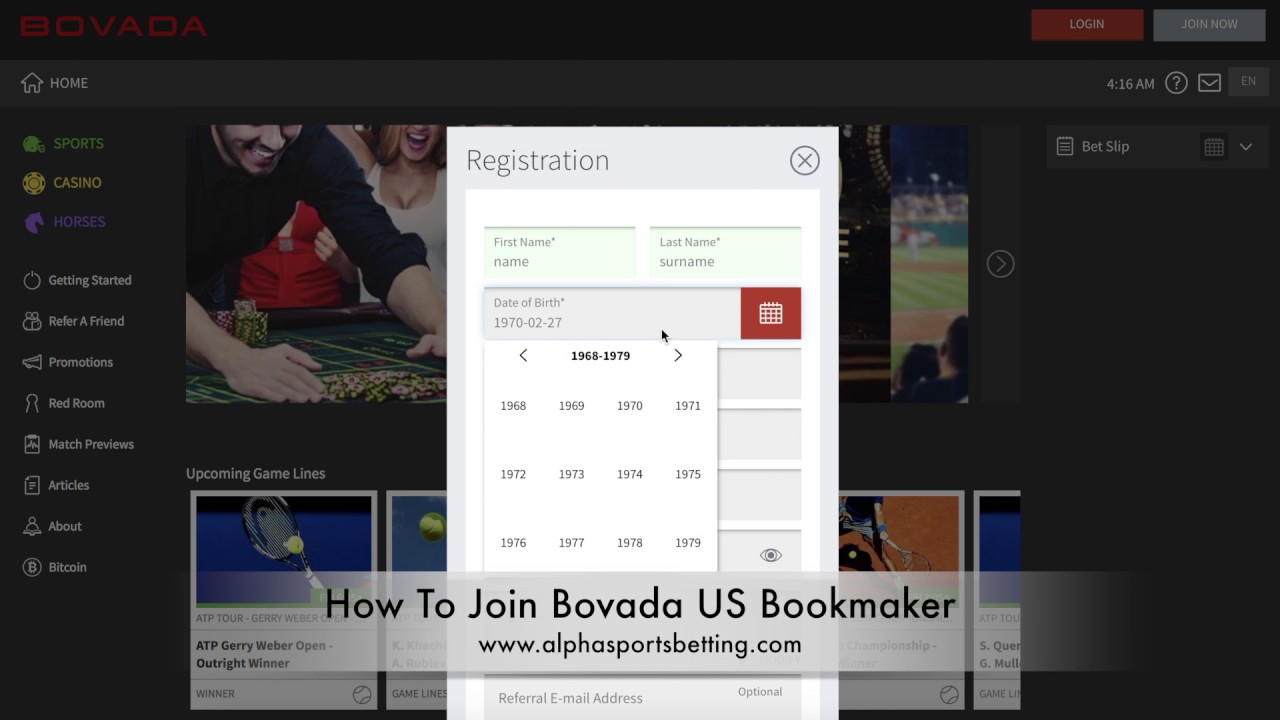Click the Last Name field

click(x=726, y=253)
